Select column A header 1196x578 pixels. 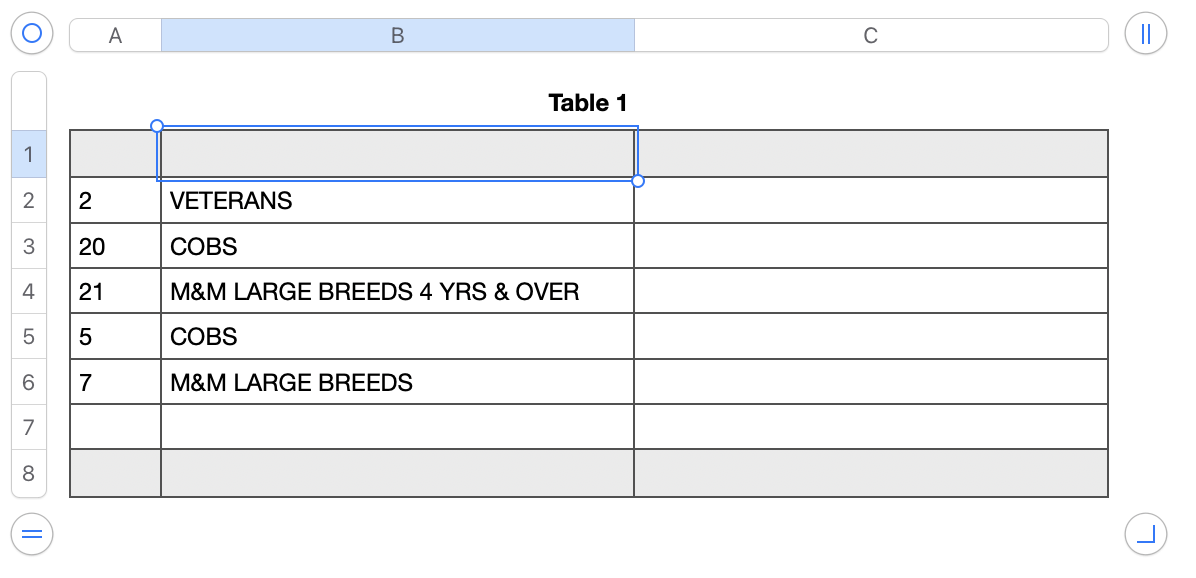tap(115, 36)
